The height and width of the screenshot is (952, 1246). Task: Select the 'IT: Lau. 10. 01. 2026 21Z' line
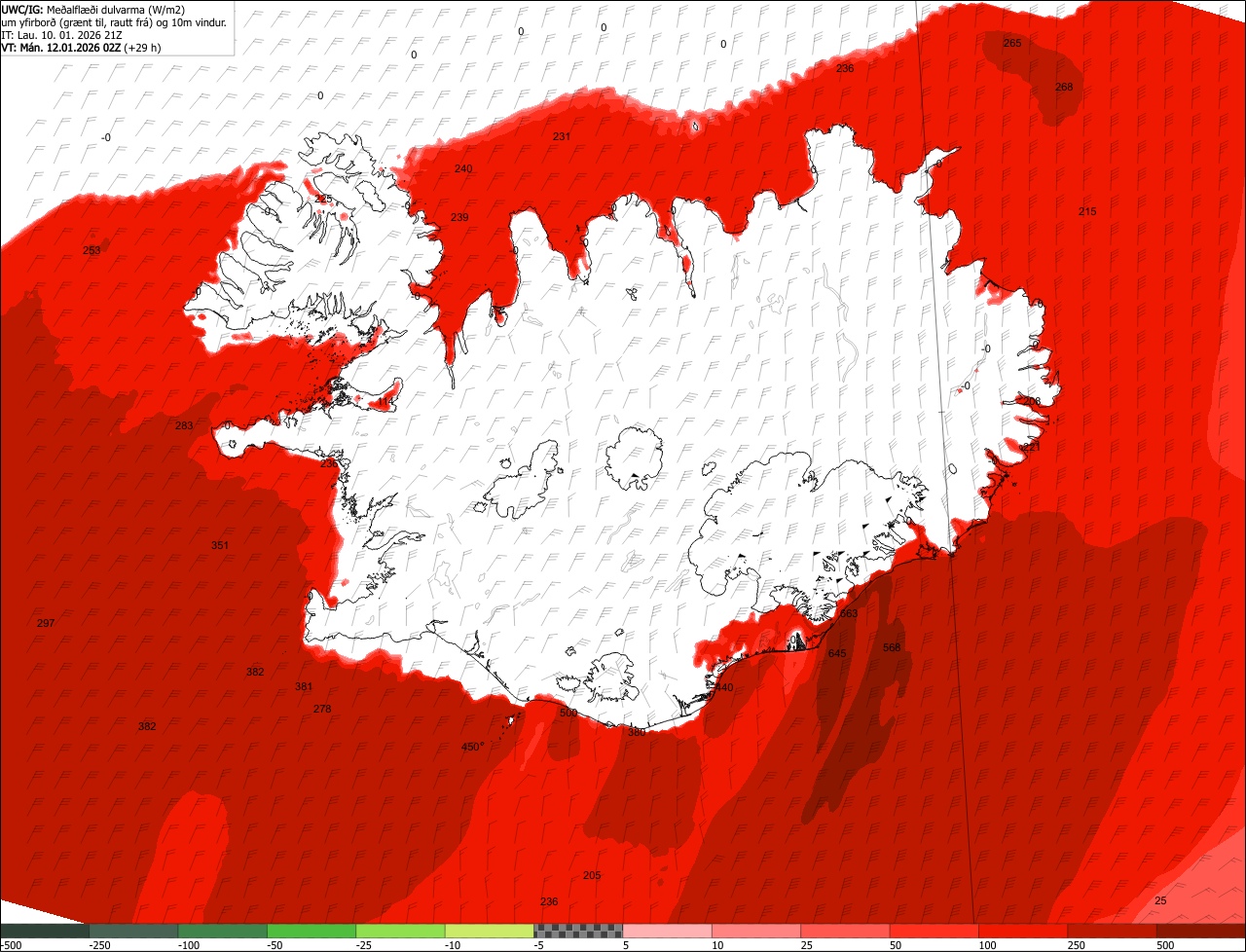62,35
